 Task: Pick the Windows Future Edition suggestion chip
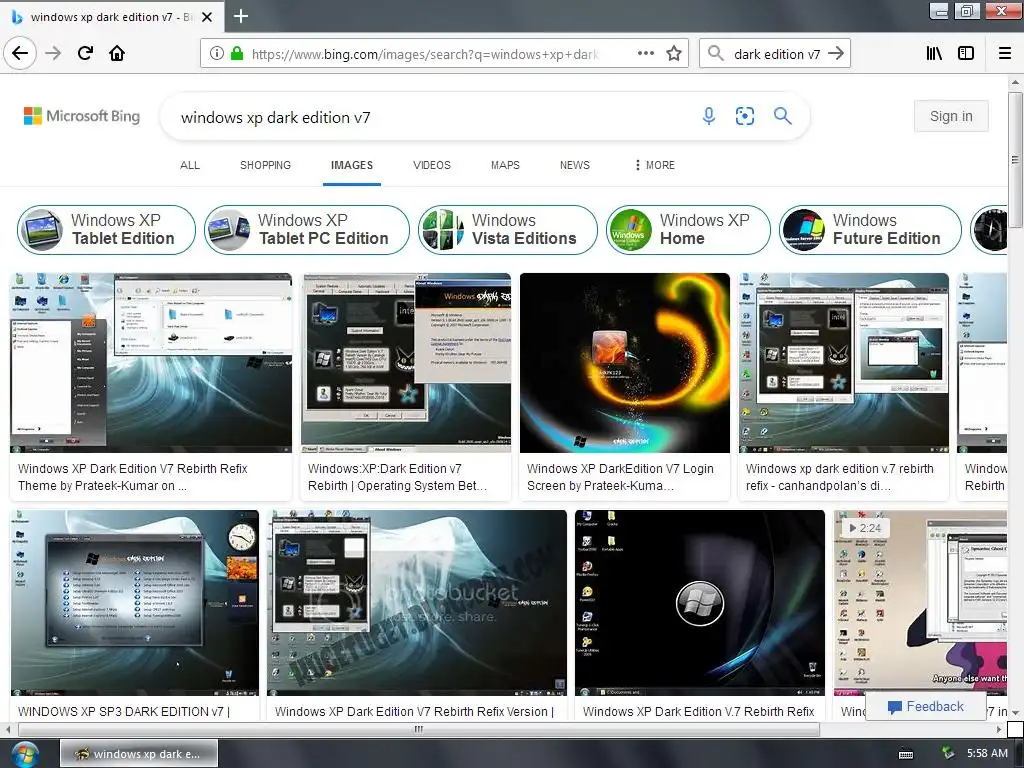tap(871, 229)
